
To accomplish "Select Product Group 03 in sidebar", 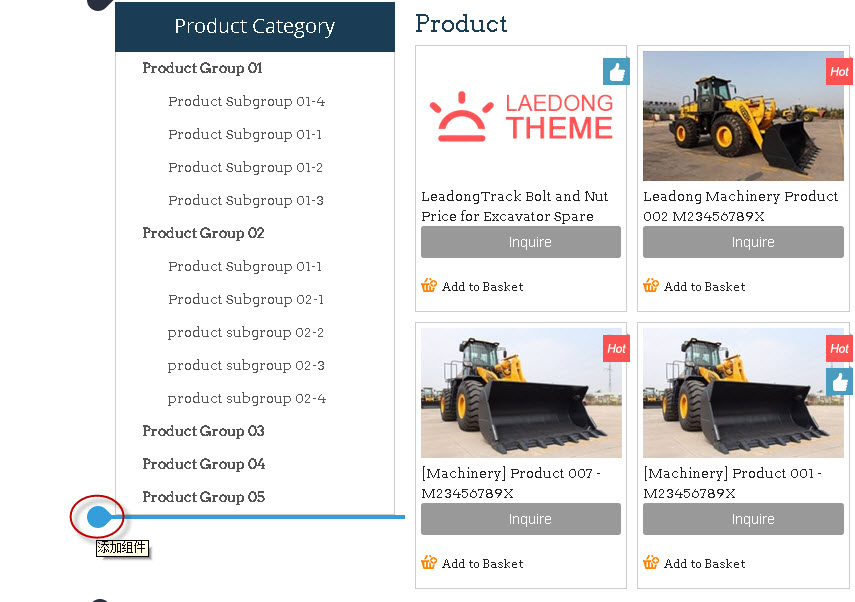I will pos(203,431).
